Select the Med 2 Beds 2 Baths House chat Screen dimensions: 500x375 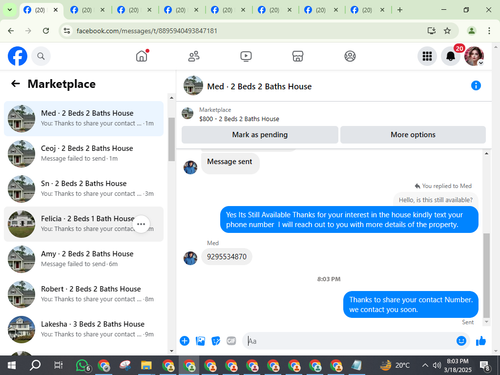[x=84, y=119]
